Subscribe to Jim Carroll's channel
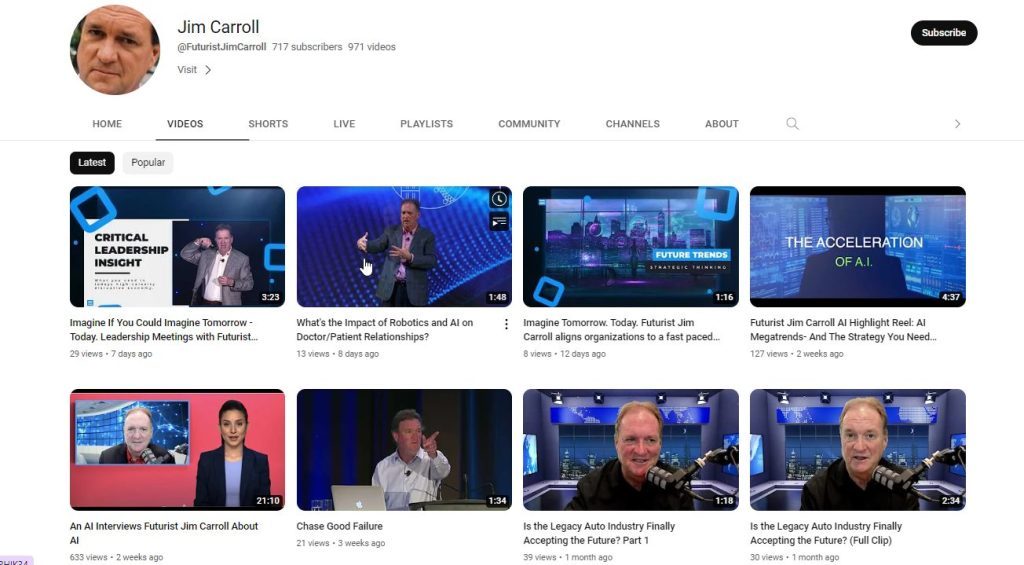This screenshot has width=1024, height=565. pyautogui.click(x=943, y=33)
